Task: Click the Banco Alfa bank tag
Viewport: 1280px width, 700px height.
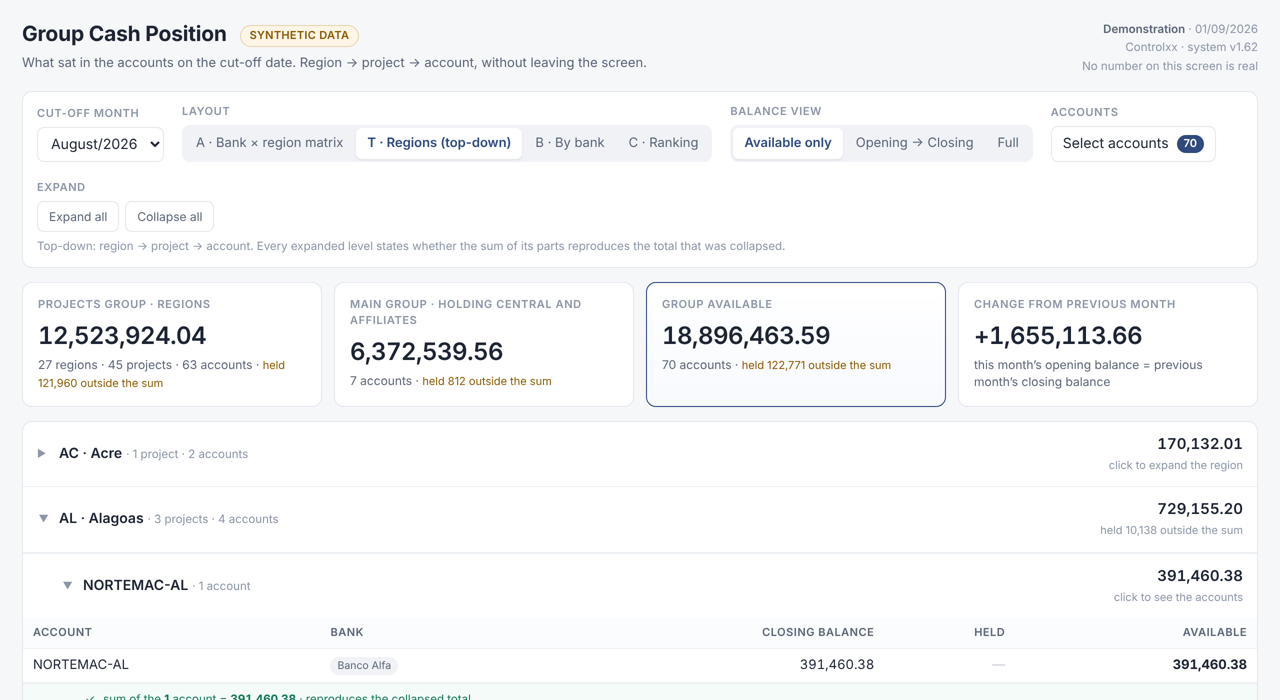Action: pyautogui.click(x=364, y=665)
